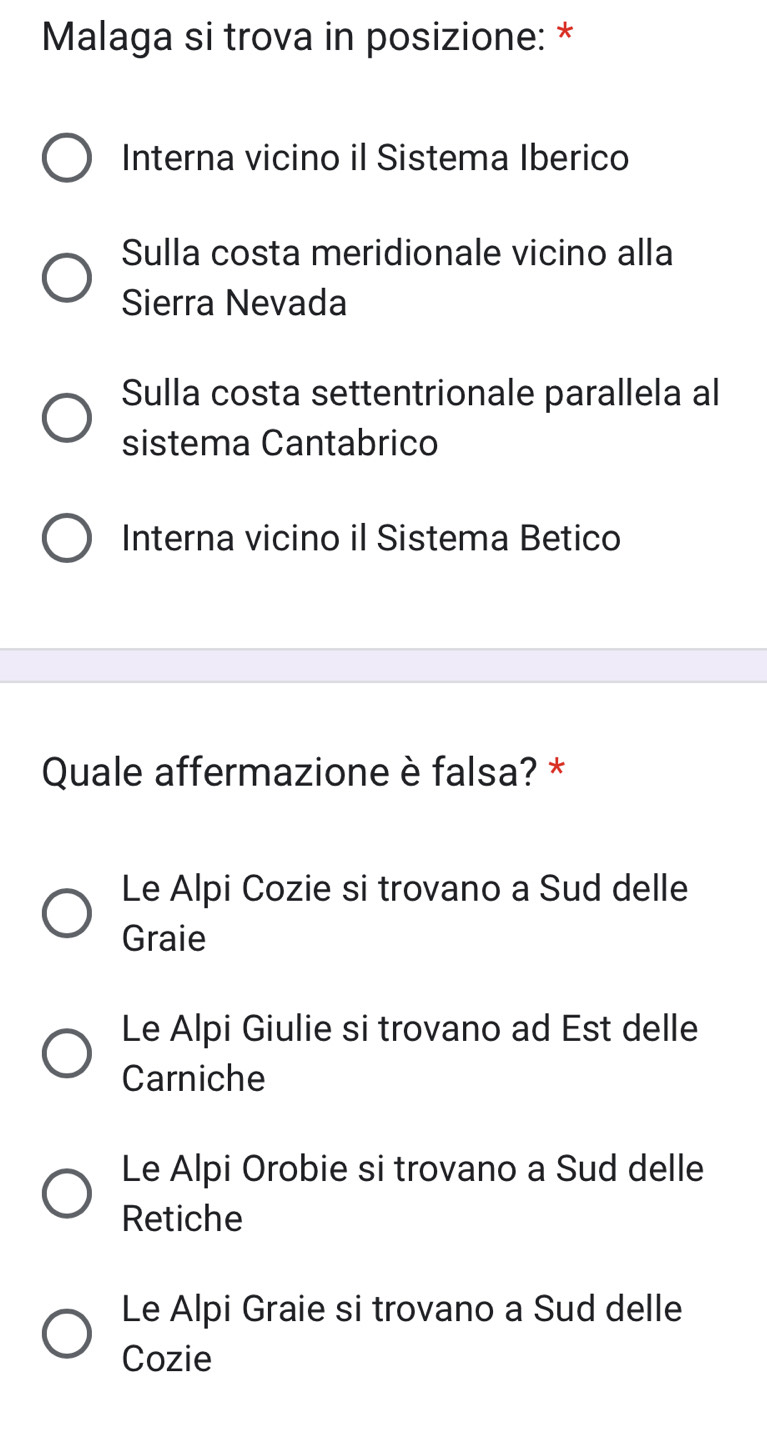Select Interna vicino il Sistema Betico radio
The height and width of the screenshot is (1444, 767).
[x=67, y=538]
